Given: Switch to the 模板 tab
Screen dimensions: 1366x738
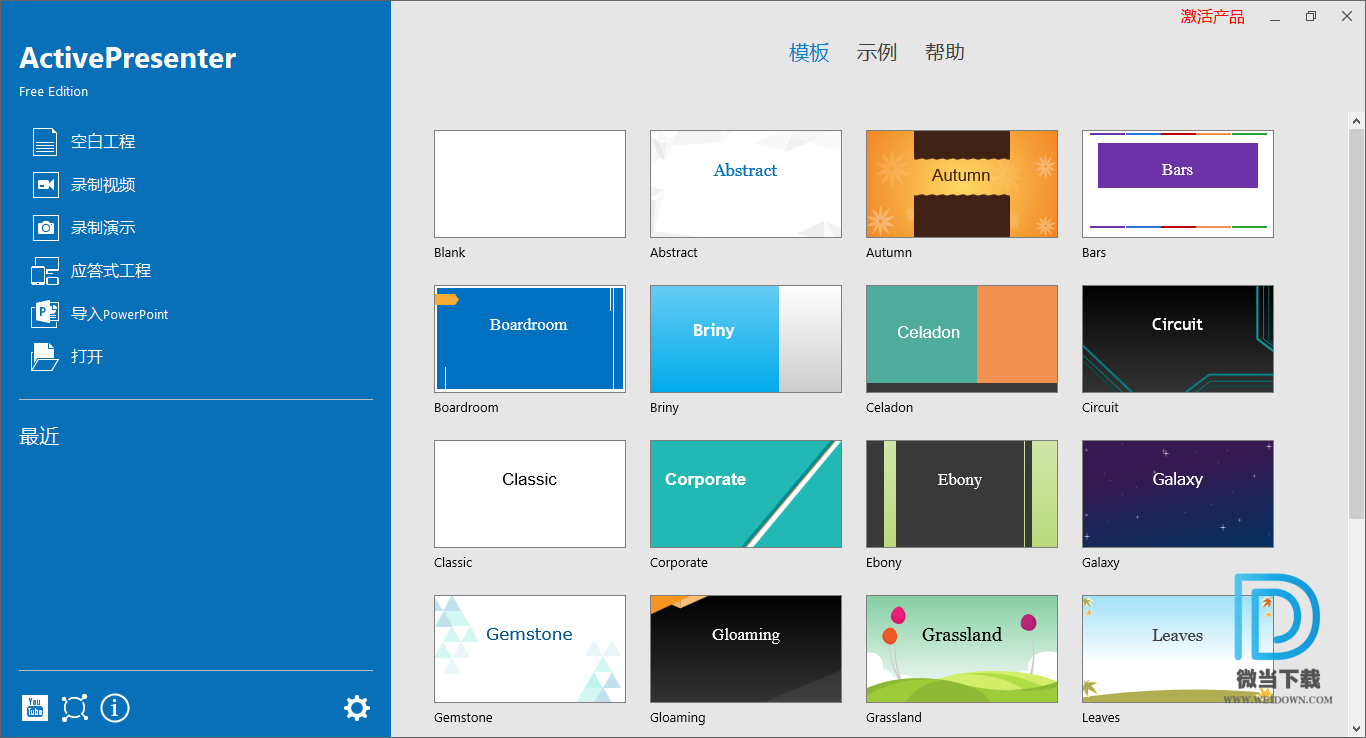Looking at the screenshot, I should point(809,53).
